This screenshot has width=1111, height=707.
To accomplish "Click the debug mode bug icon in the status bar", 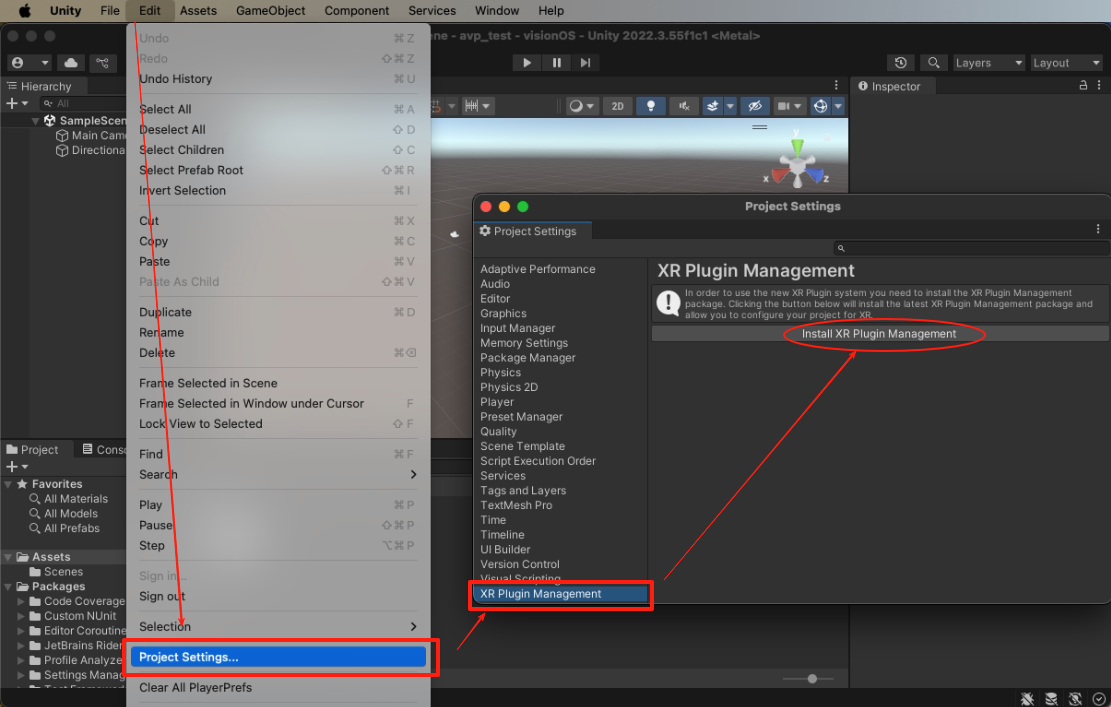I will (x=1027, y=698).
